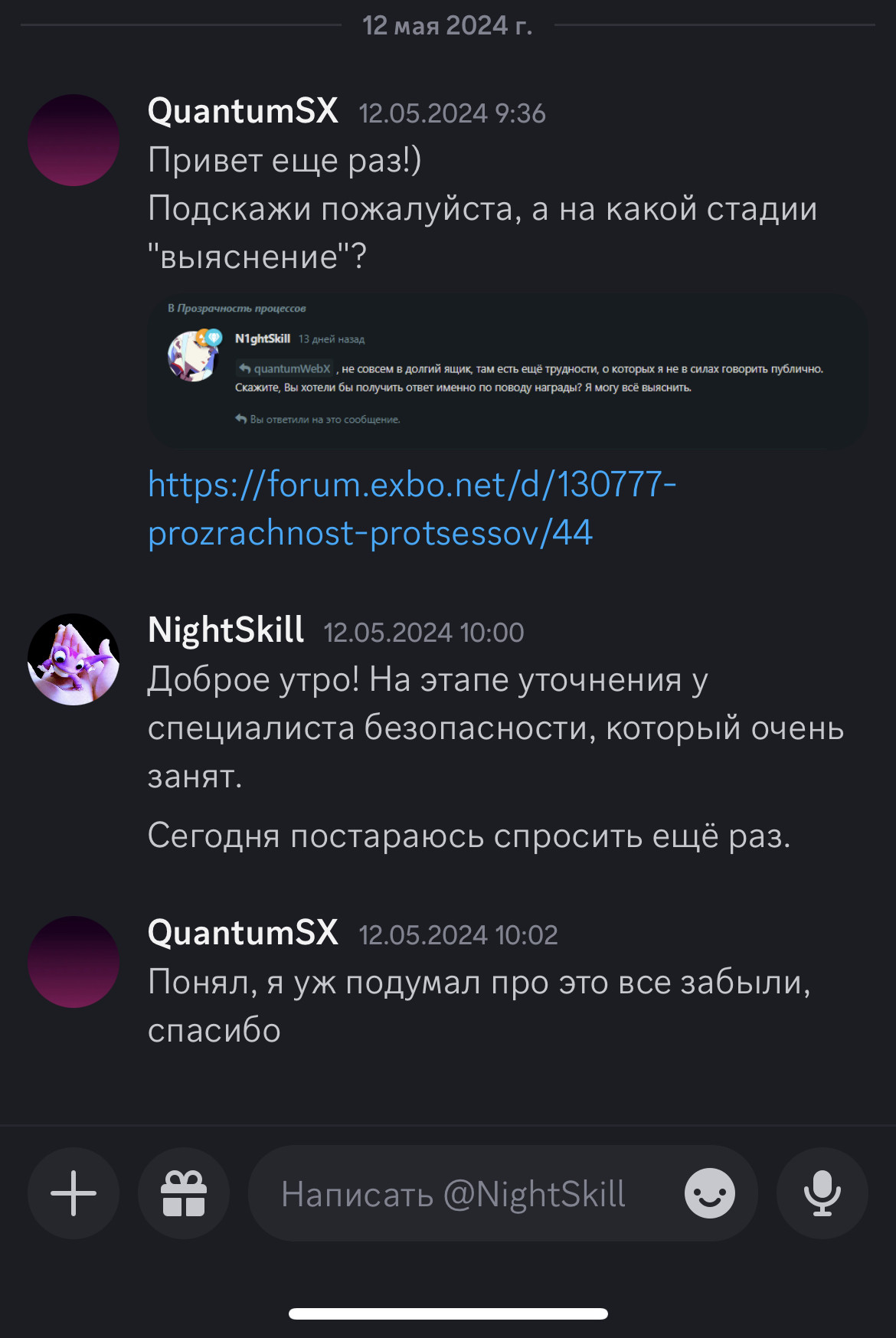Open NightSkill's axolotl avatar

[x=74, y=659]
